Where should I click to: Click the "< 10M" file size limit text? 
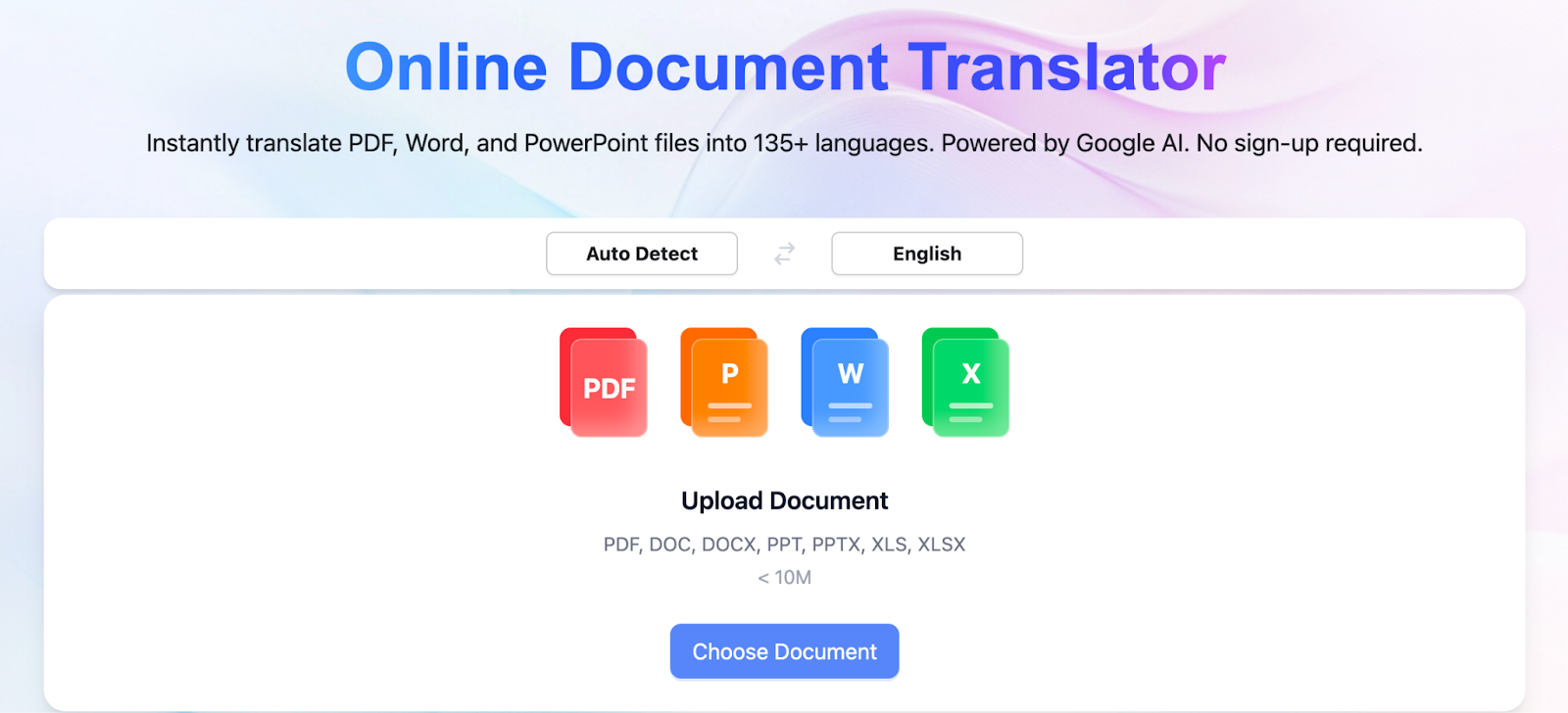tap(784, 578)
